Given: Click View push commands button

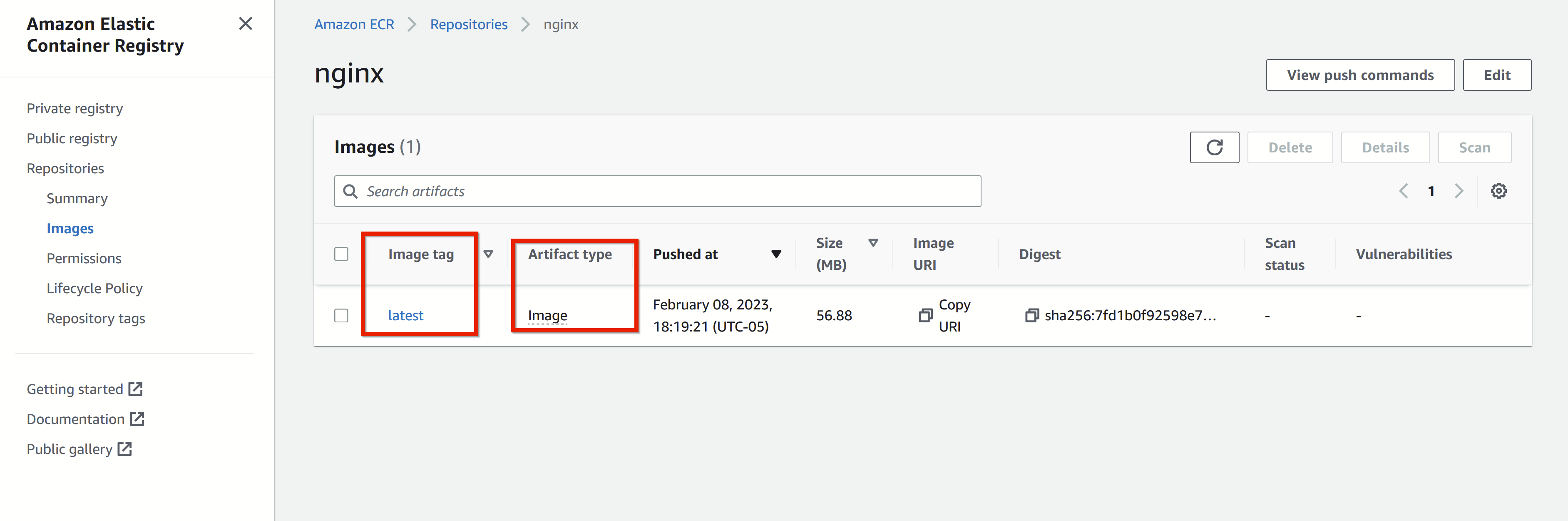Looking at the screenshot, I should tap(1360, 75).
